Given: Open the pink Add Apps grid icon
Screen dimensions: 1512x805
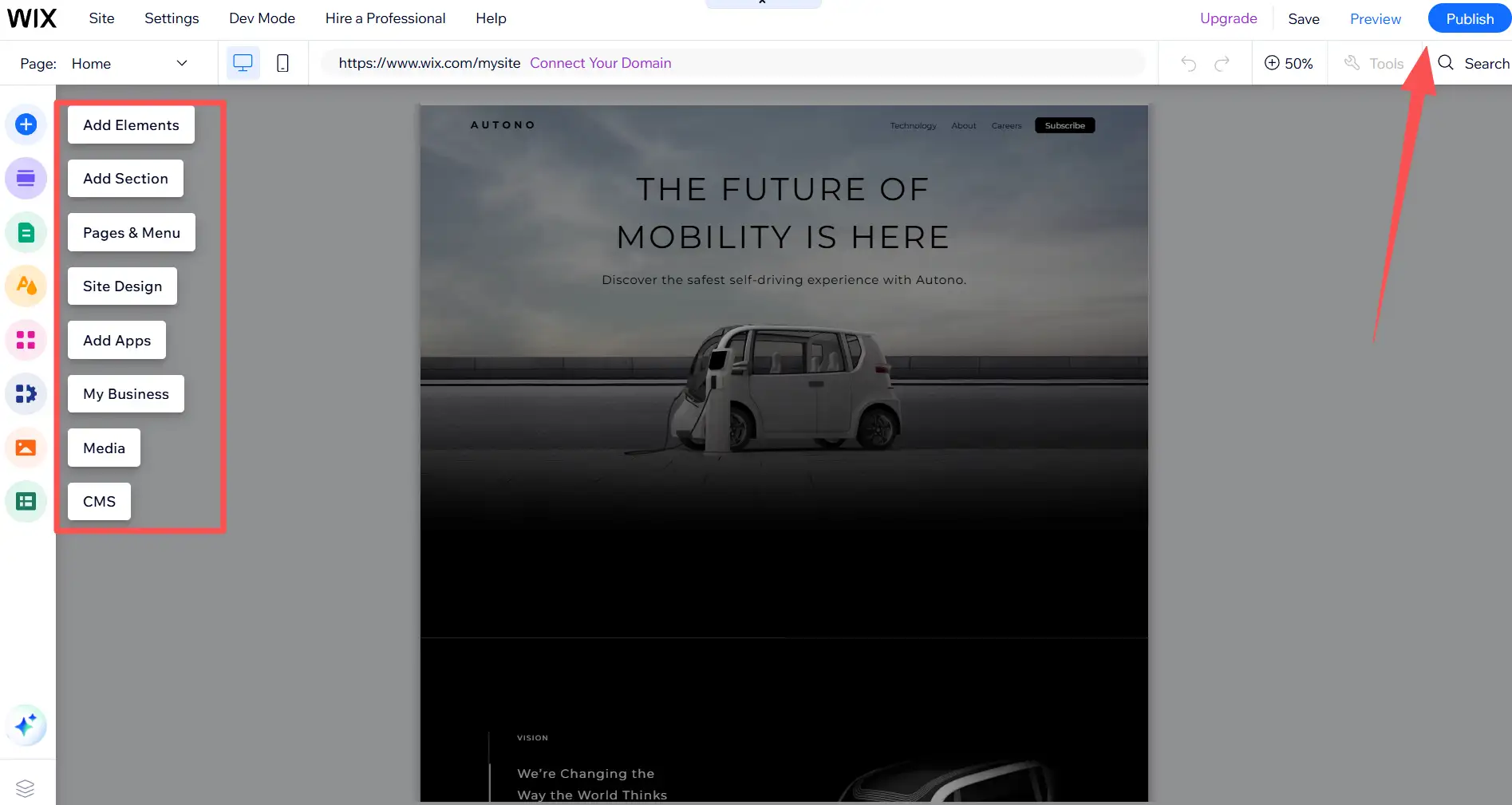Looking at the screenshot, I should [x=26, y=340].
